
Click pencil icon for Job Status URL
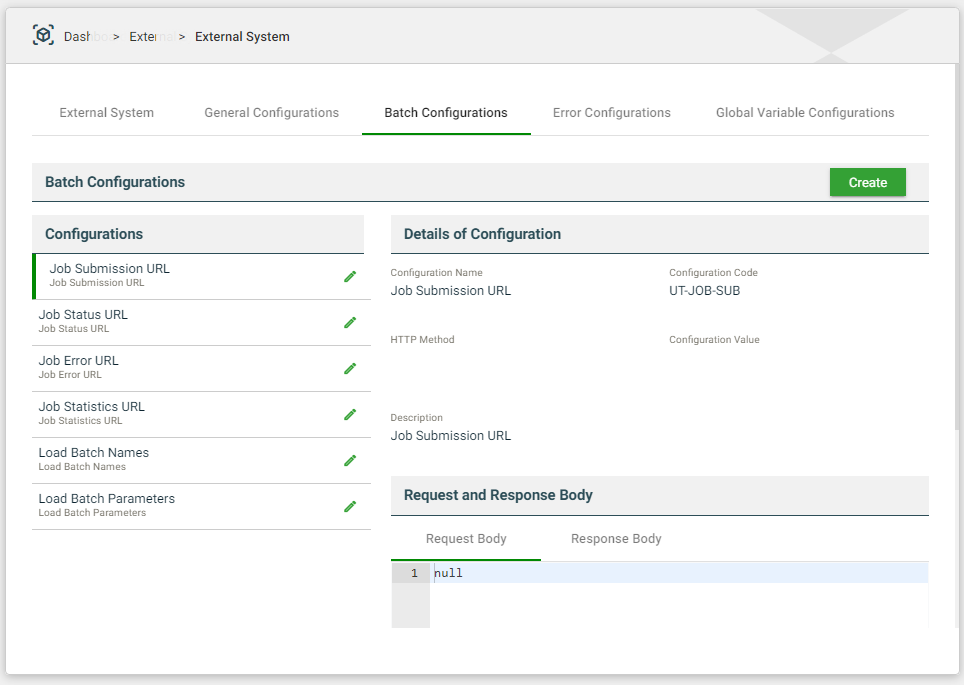click(x=350, y=323)
